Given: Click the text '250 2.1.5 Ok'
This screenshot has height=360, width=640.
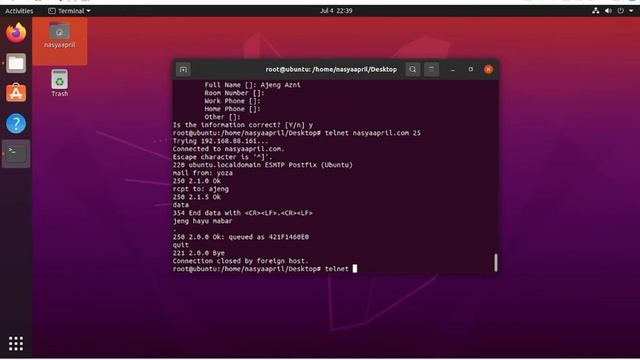Looking at the screenshot, I should click(x=197, y=197).
